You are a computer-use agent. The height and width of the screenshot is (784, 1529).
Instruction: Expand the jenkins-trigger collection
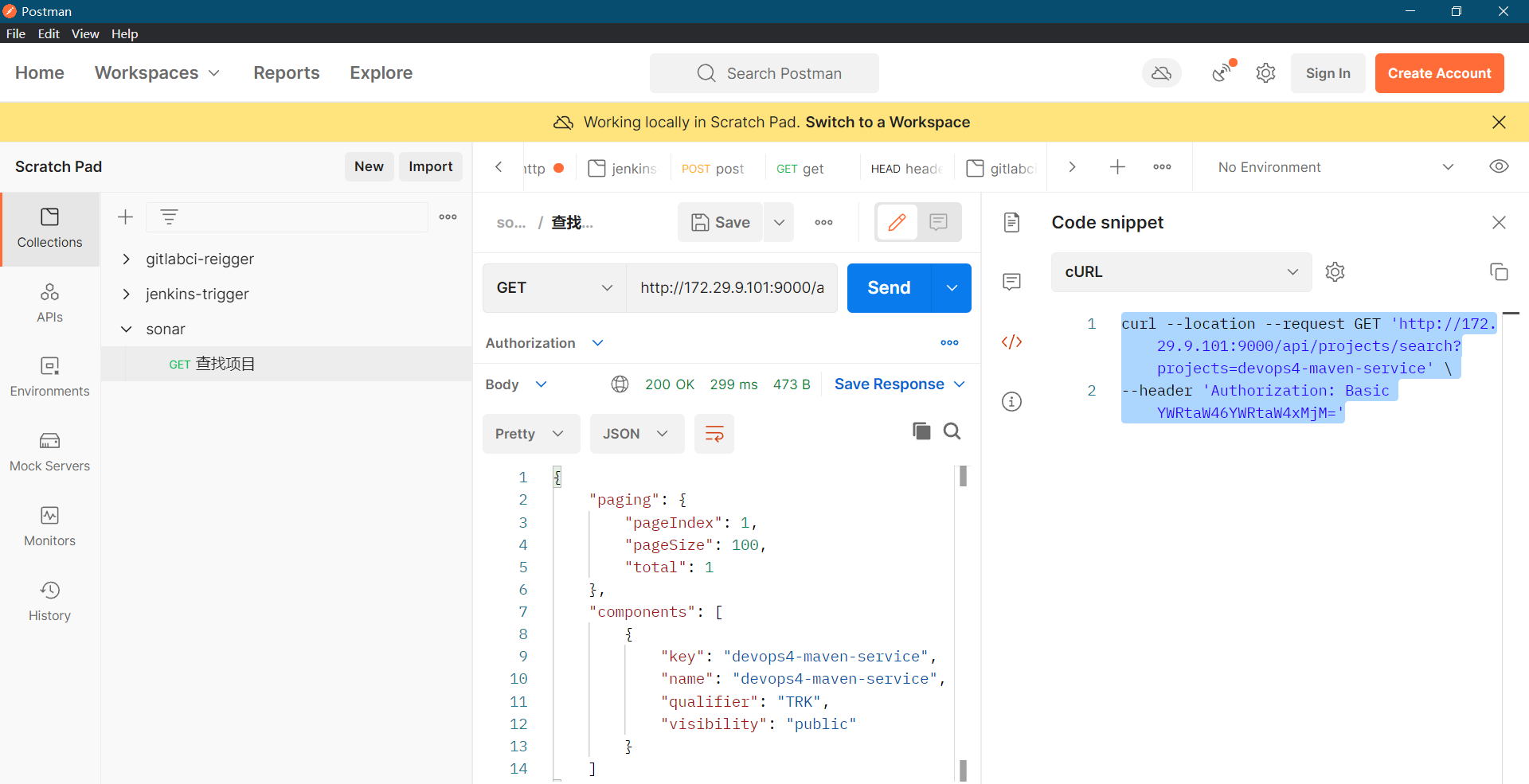point(126,294)
